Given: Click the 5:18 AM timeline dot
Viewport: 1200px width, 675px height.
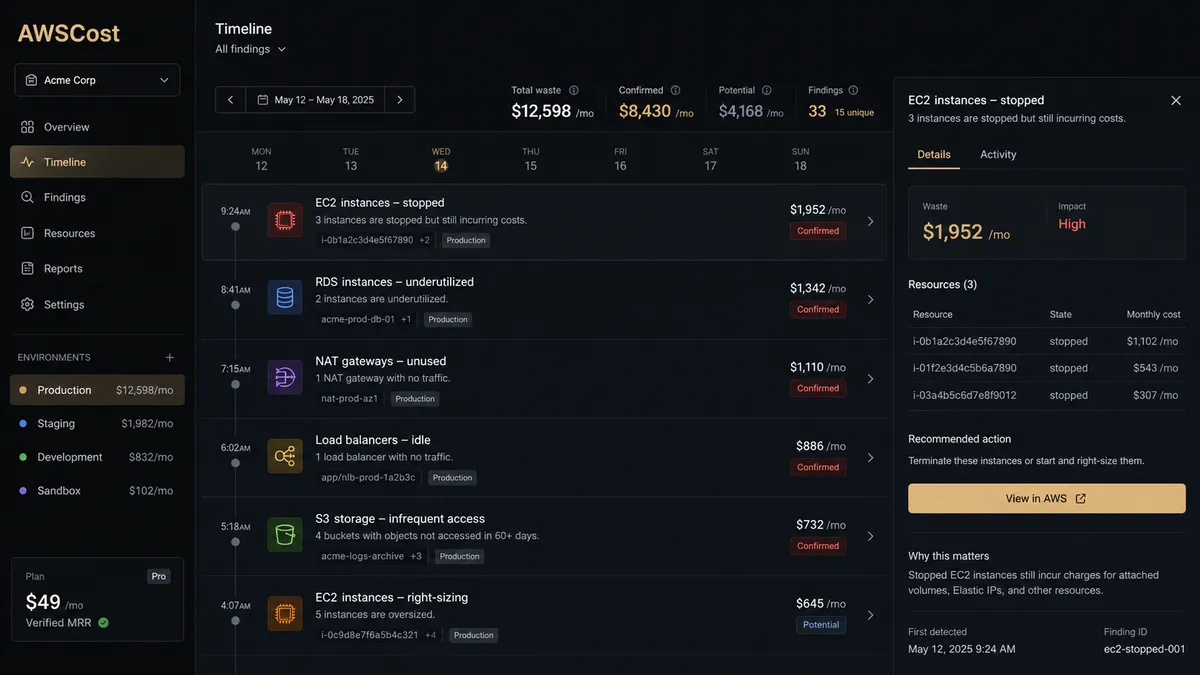Looking at the screenshot, I should (235, 541).
